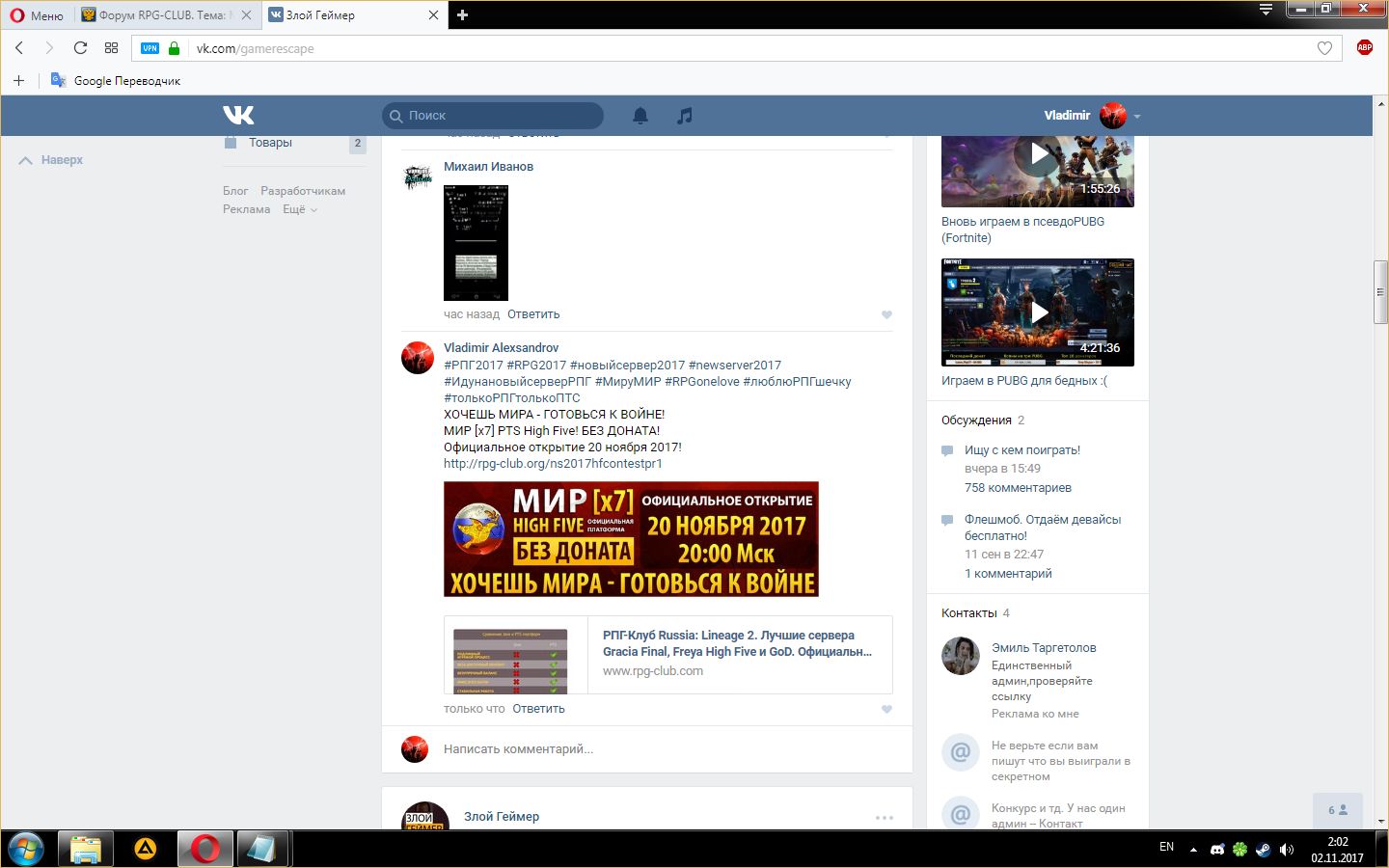The height and width of the screenshot is (868, 1389).
Task: Open the File Explorer taskbar icon
Action: 86,849
